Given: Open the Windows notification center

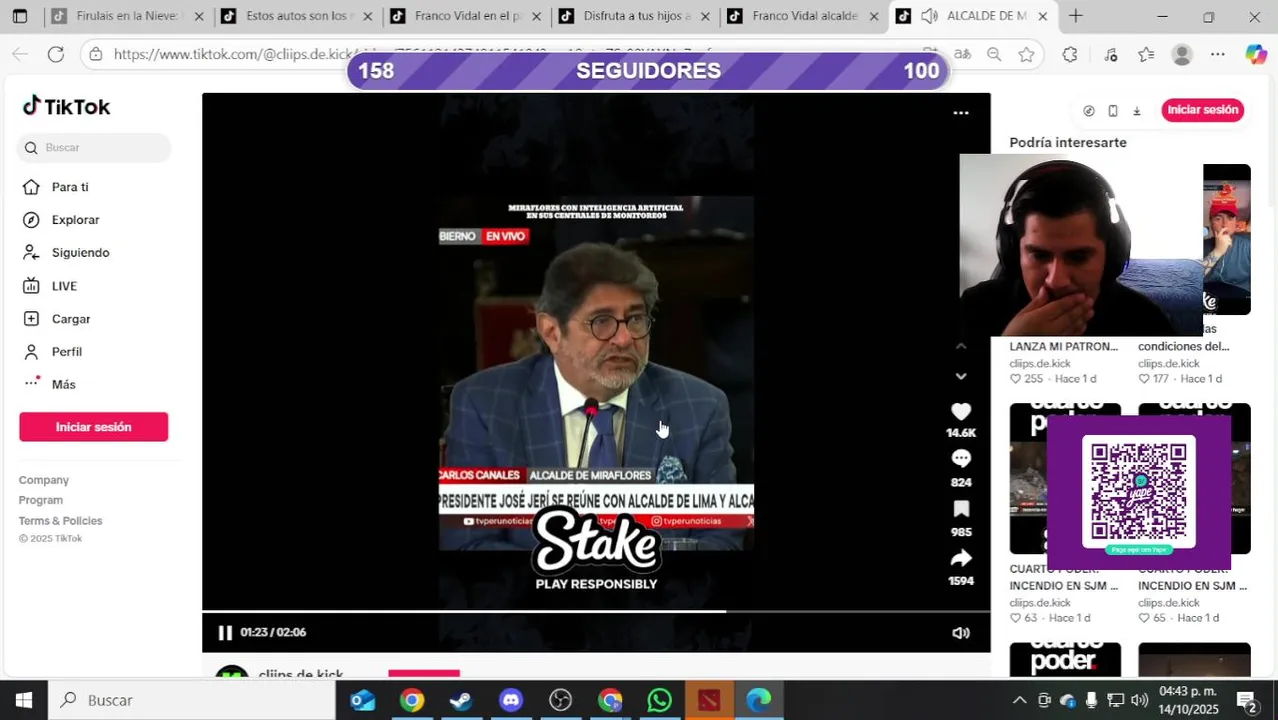Looking at the screenshot, I should point(1247,700).
